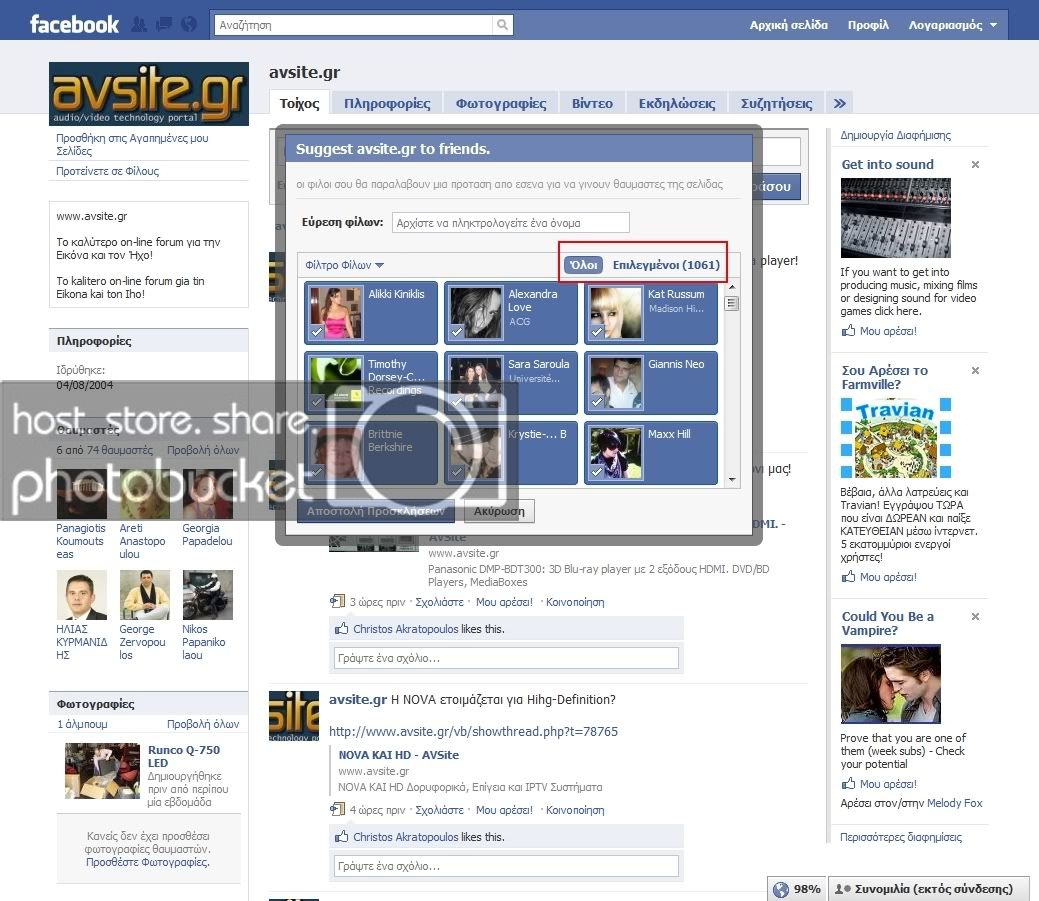The height and width of the screenshot is (901, 1039).
Task: Open Nikos Papanikolaou fan thumbnail
Action: tap(207, 595)
